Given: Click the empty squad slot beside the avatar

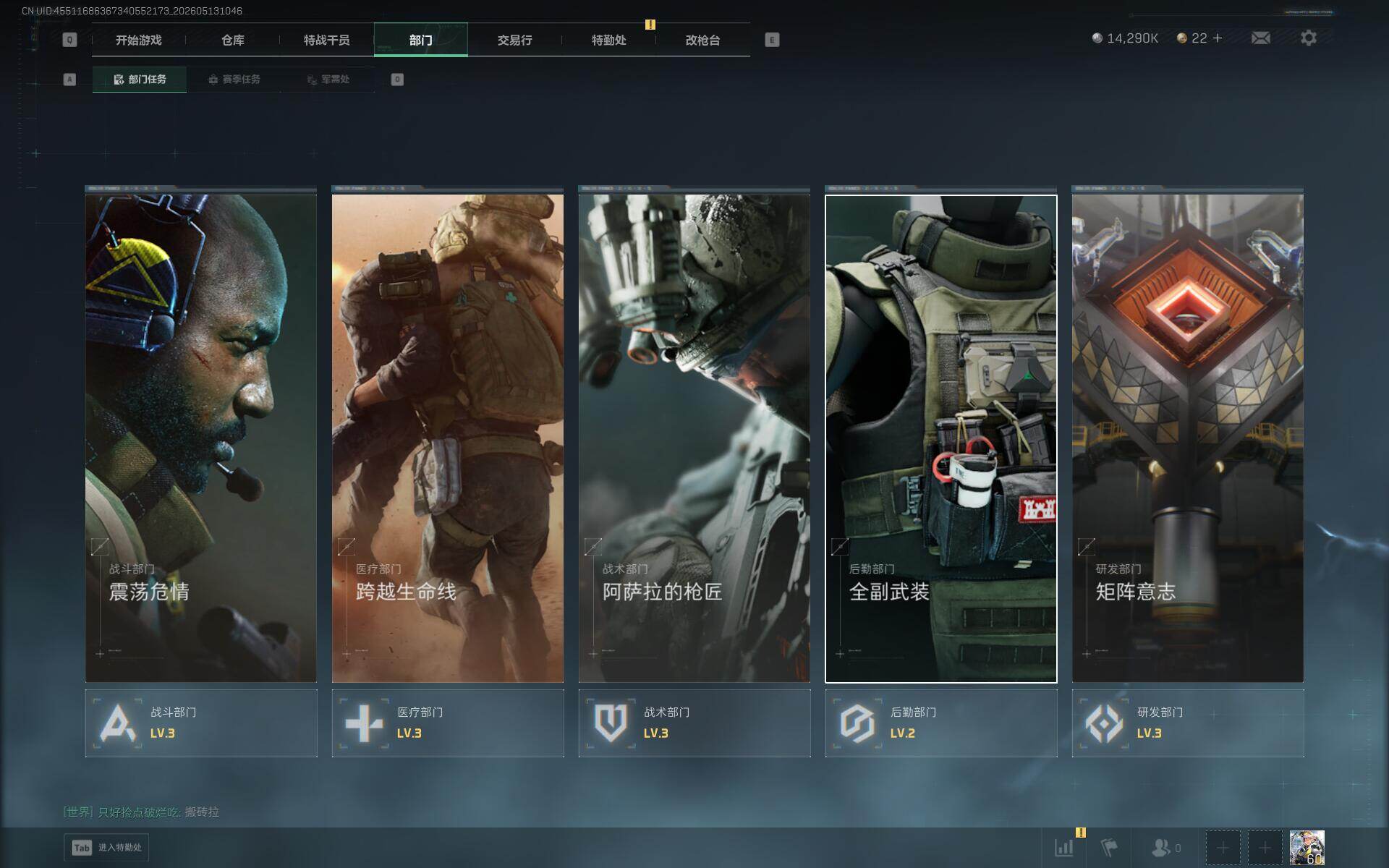Looking at the screenshot, I should pos(1265,848).
